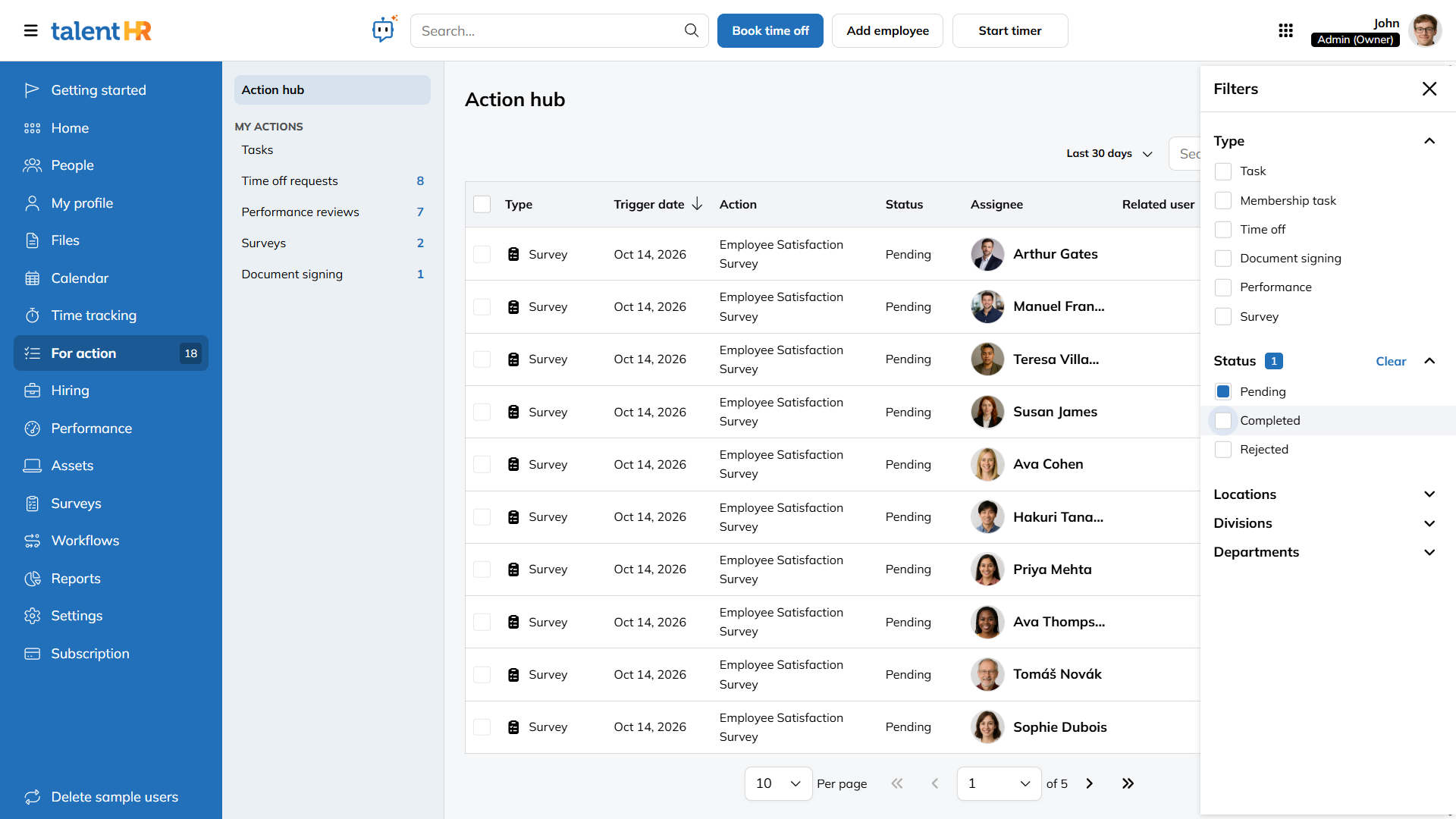Enable the Time off type filter
1456x819 pixels.
pyautogui.click(x=1222, y=229)
